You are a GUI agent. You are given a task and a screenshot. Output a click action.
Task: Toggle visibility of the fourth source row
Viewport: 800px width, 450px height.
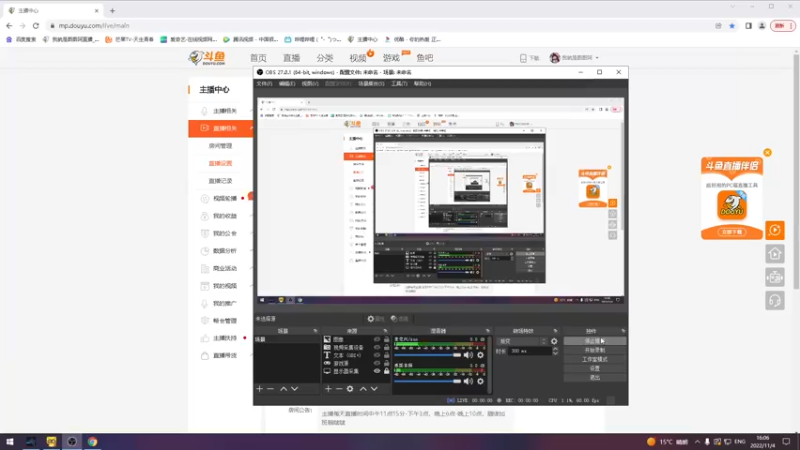click(x=377, y=363)
